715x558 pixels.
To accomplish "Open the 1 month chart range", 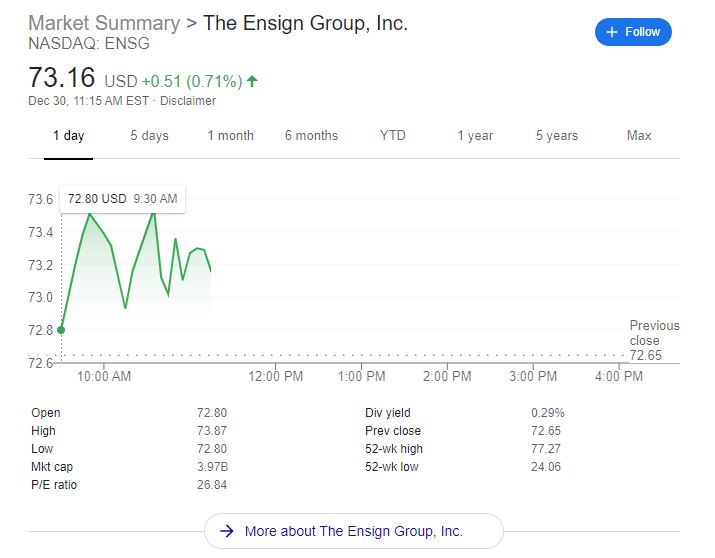I will (x=230, y=136).
